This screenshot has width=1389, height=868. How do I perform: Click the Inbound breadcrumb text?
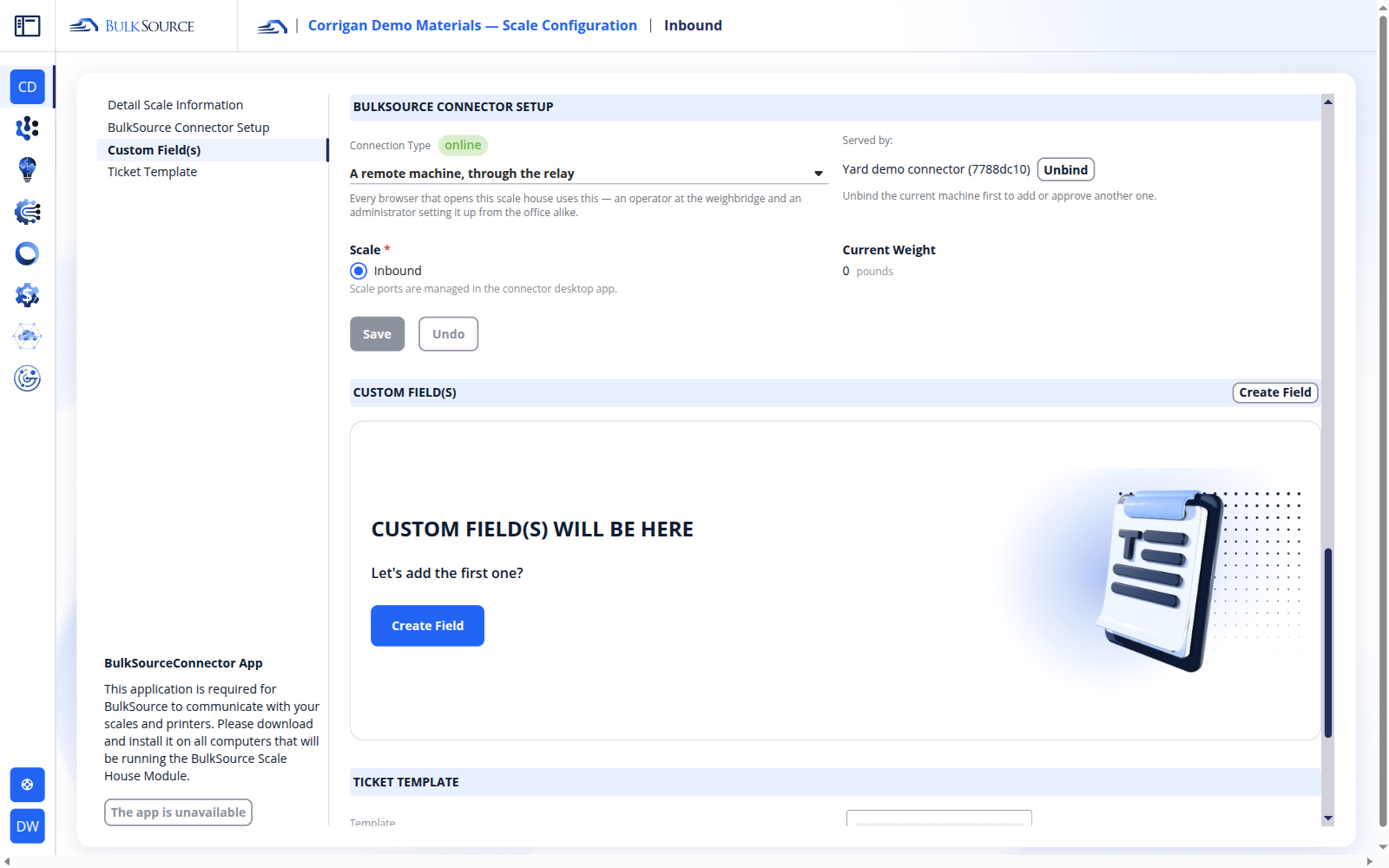click(693, 26)
